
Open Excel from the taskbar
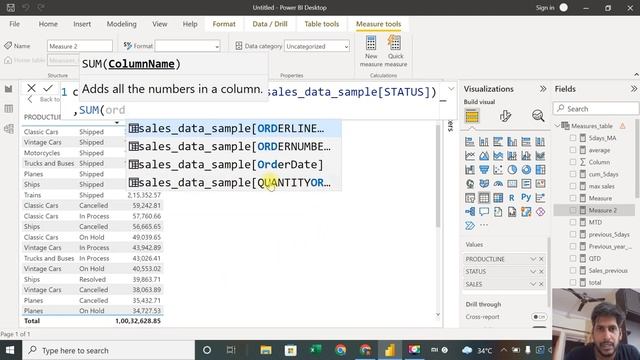coord(316,350)
